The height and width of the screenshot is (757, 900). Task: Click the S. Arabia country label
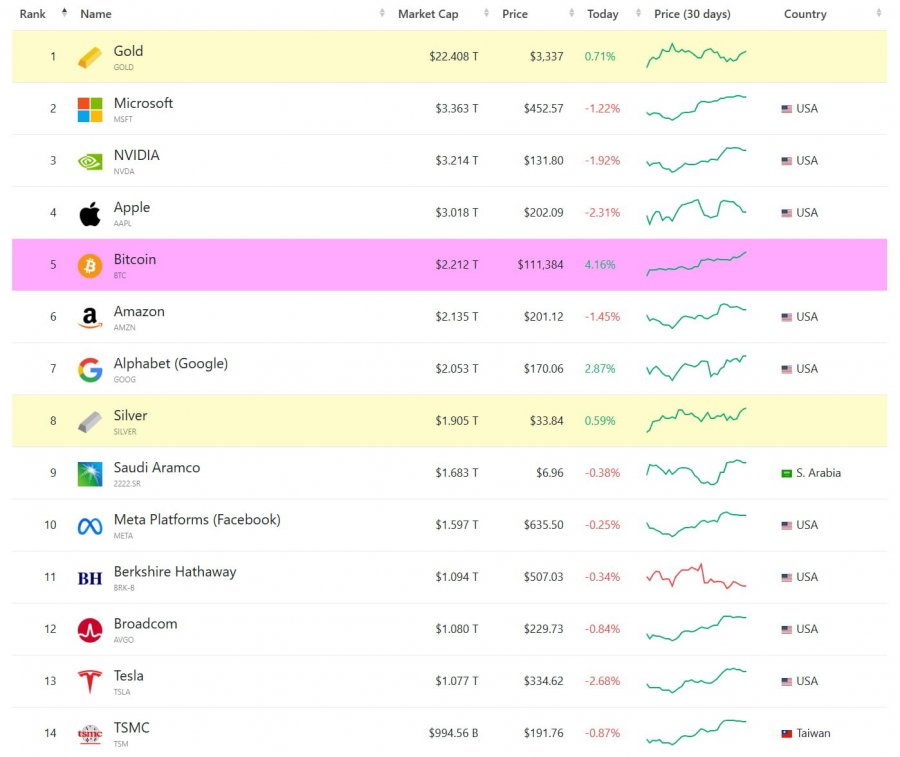pos(818,473)
